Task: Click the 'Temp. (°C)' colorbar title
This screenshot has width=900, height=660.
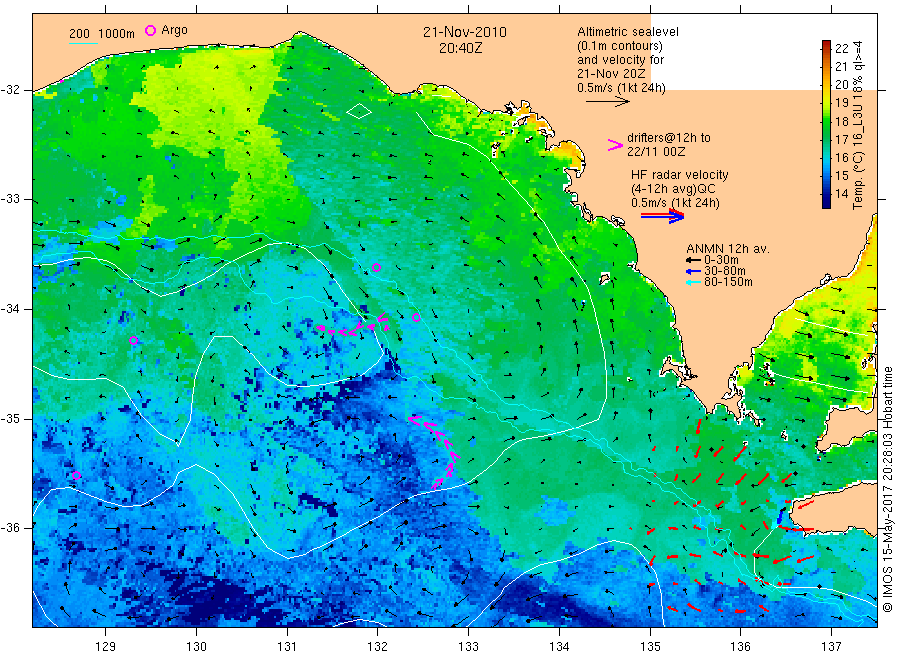Action: (x=858, y=178)
